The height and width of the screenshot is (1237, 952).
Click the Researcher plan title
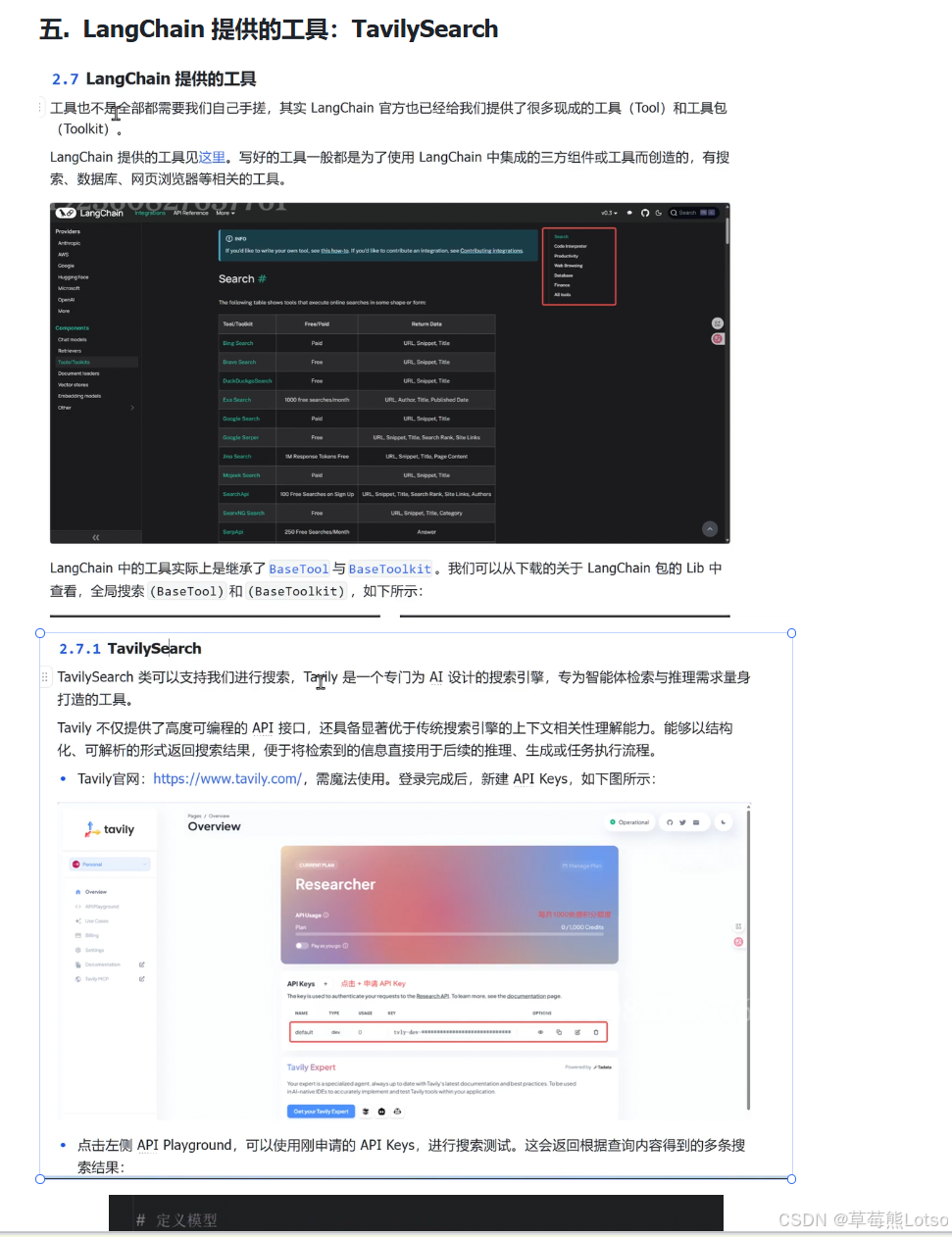click(x=335, y=884)
